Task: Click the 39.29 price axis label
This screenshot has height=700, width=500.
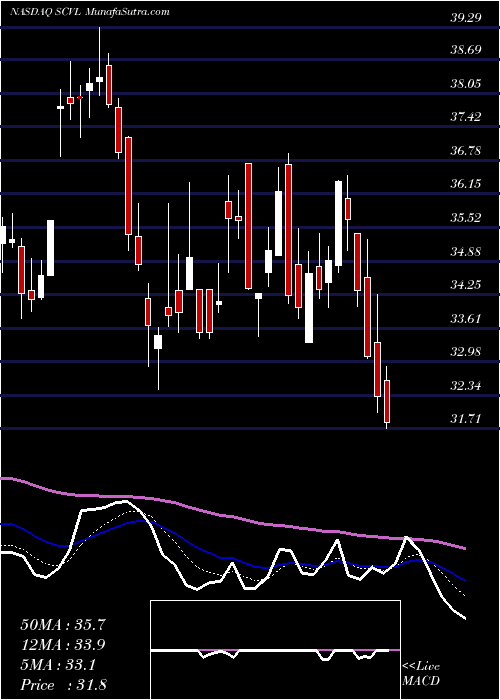Action: click(466, 17)
